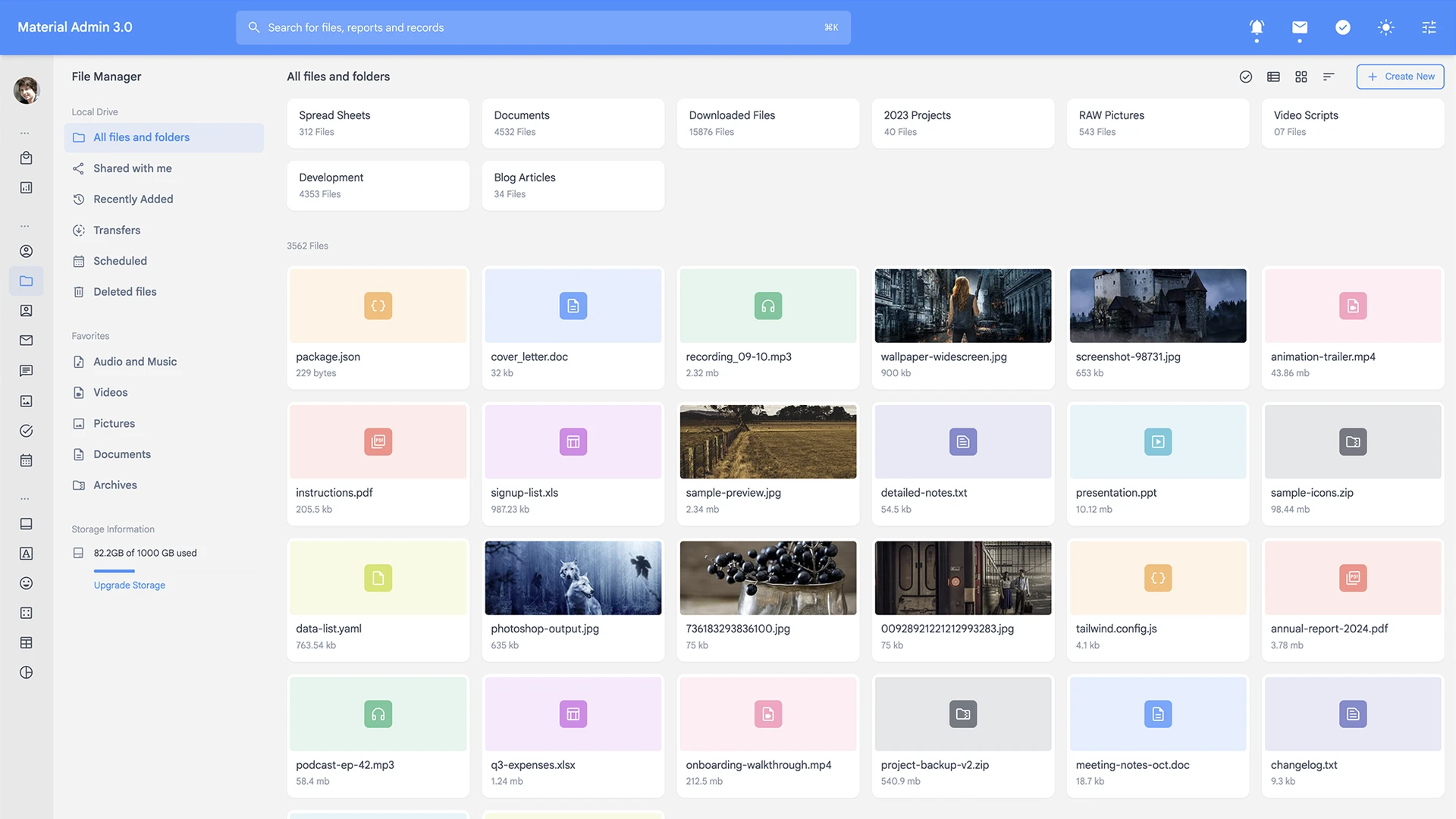Viewport: 1456px width, 819px height.
Task: Select the folder file manager icon in left rail
Action: coord(27,281)
